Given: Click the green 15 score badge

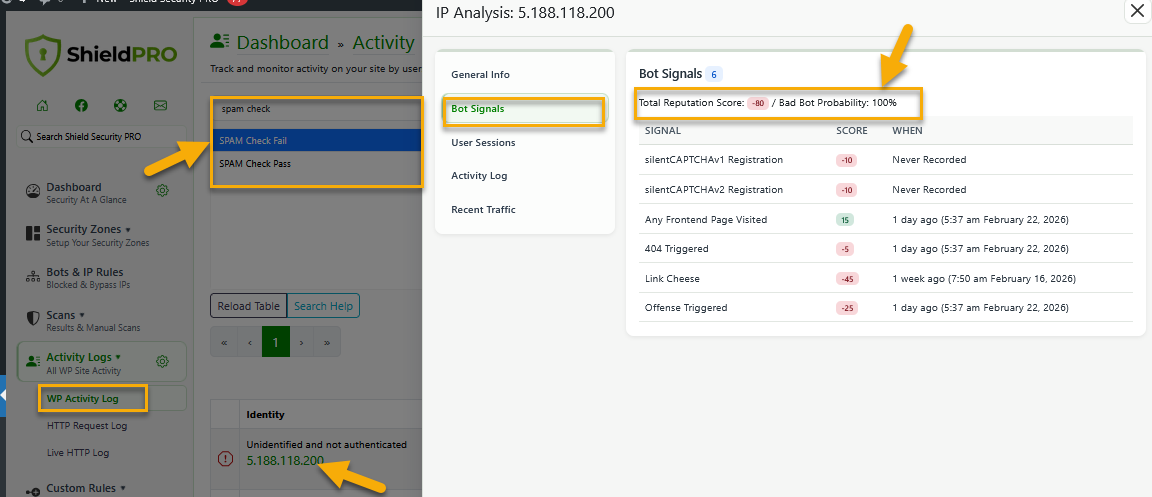Looking at the screenshot, I should 845,220.
